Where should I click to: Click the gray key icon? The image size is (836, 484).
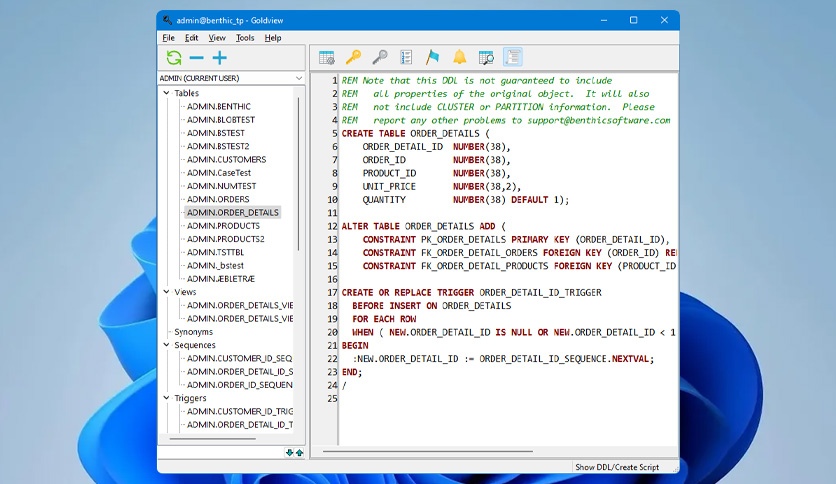pos(380,57)
